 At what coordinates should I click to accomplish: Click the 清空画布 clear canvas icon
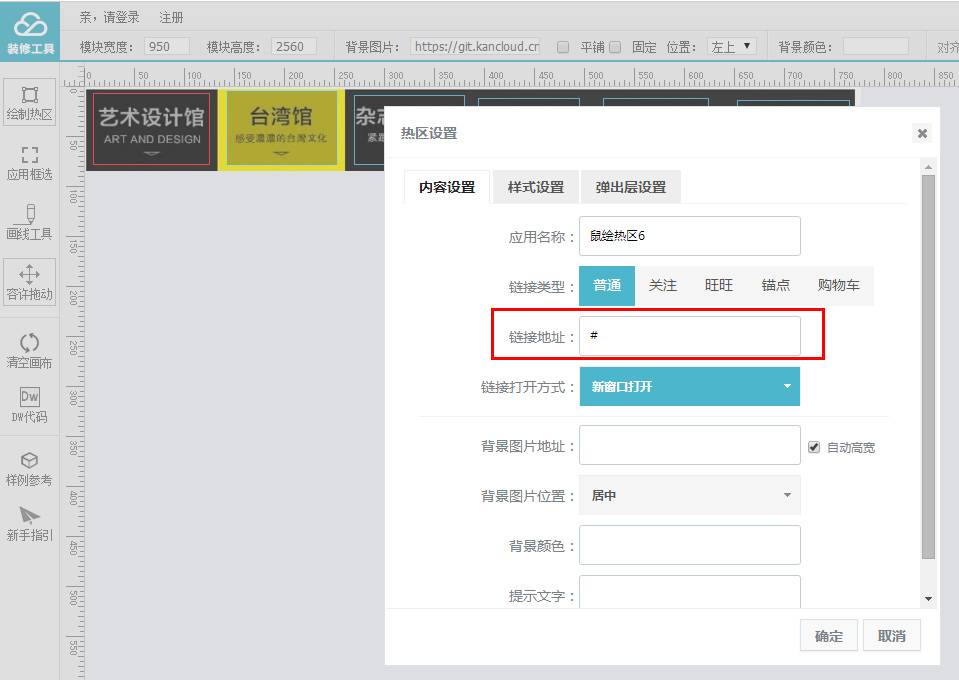29,350
